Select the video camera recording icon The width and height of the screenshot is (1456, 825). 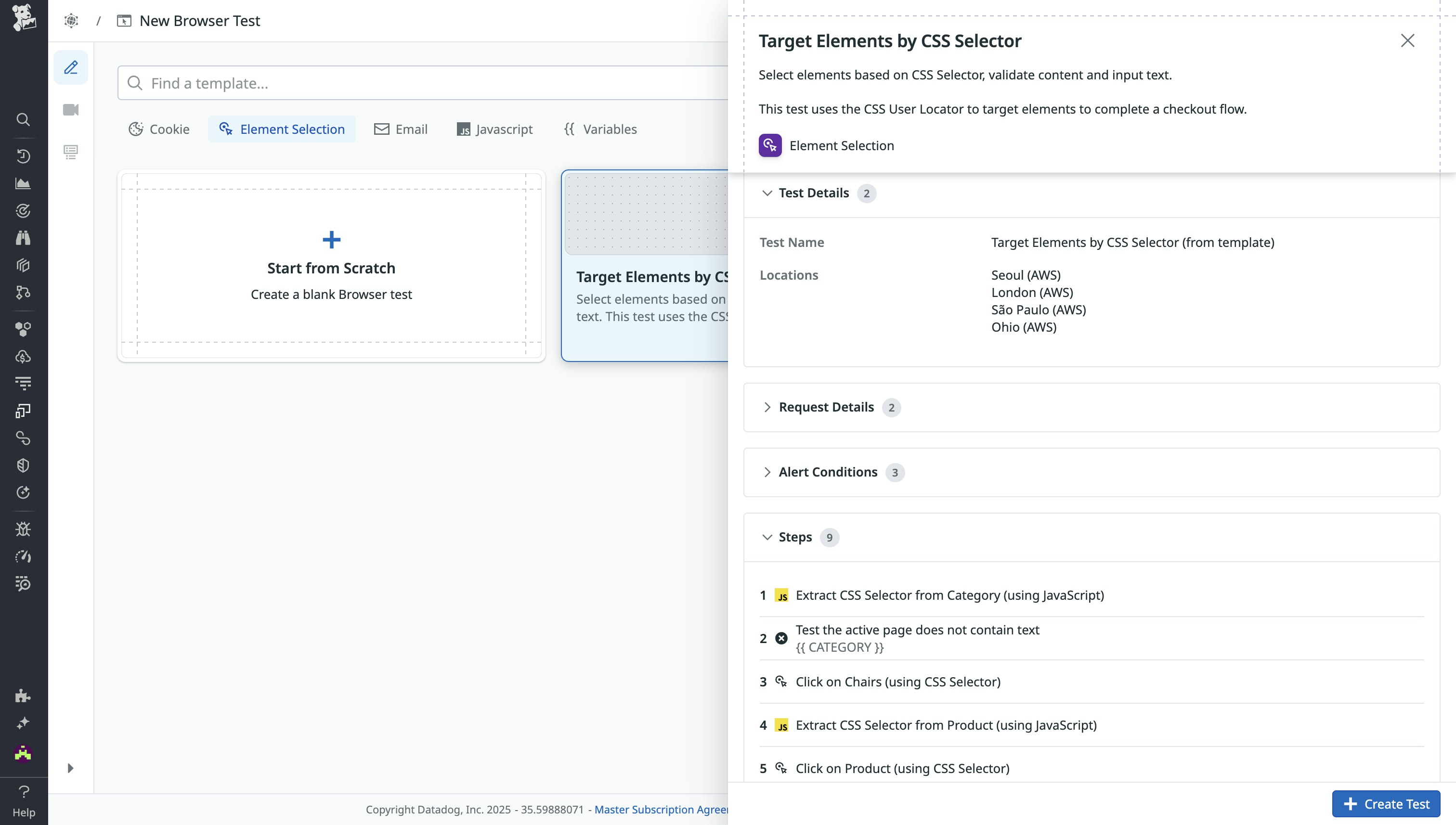(71, 110)
